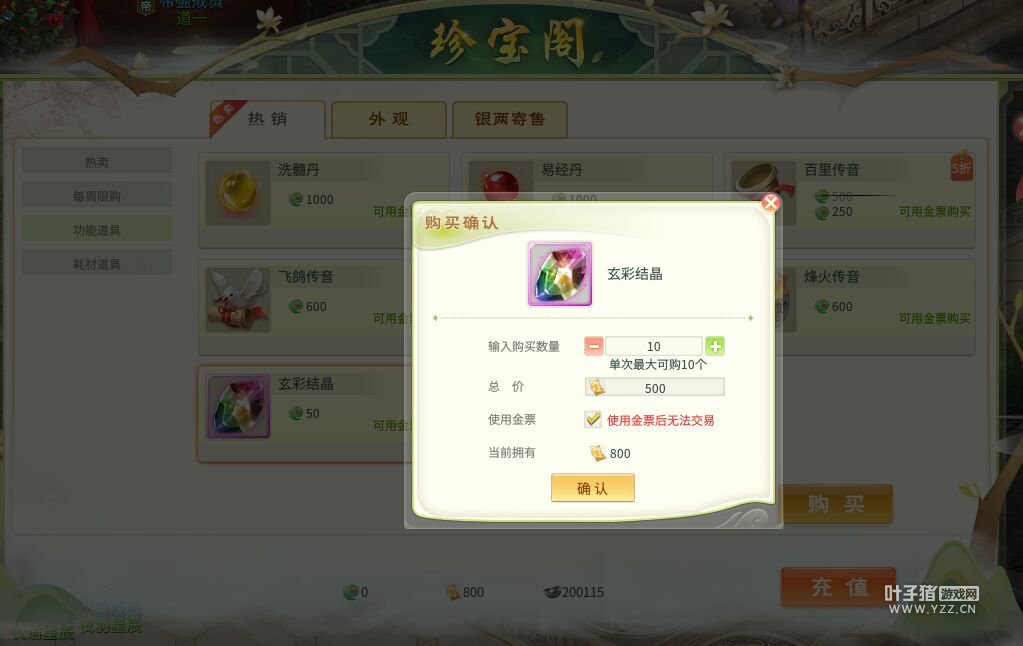Image resolution: width=1023 pixels, height=646 pixels.
Task: Click the gold ticket icon in total price
Action: tap(596, 388)
